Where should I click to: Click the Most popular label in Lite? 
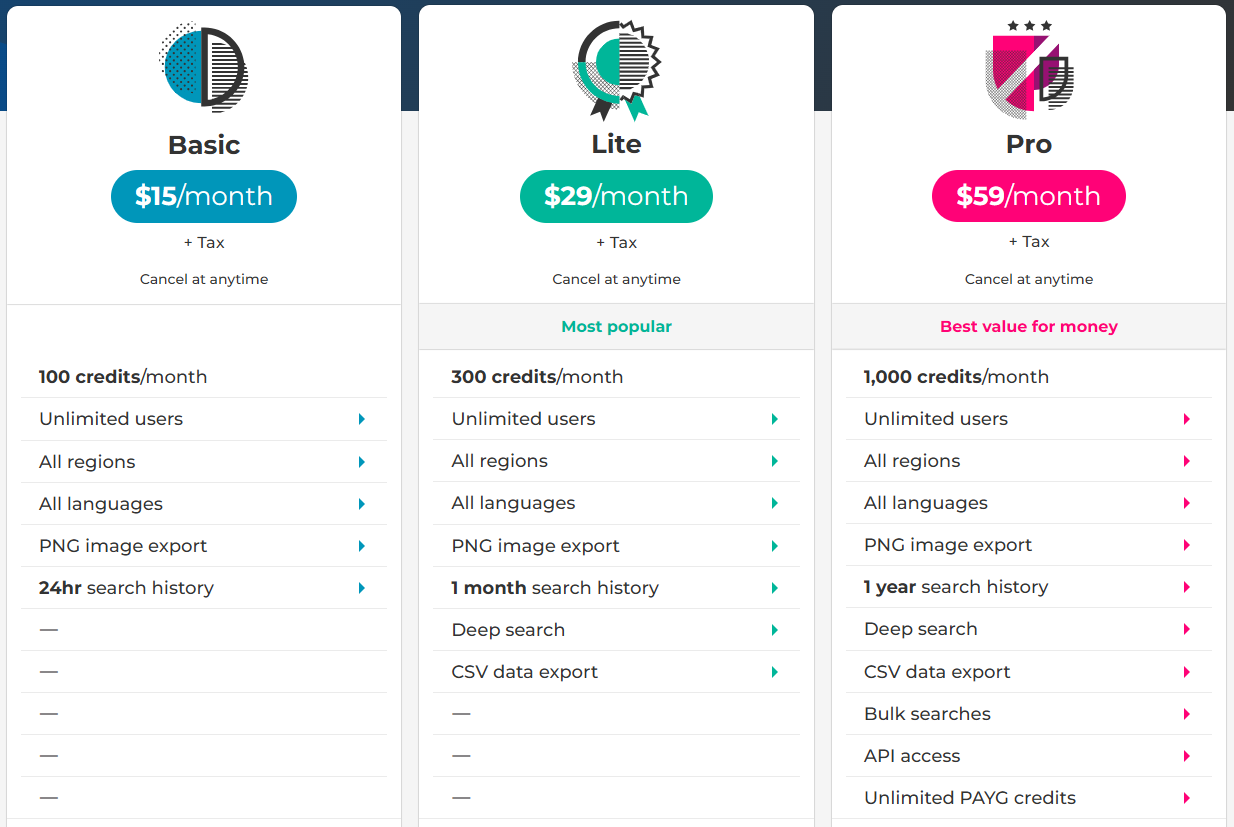point(616,327)
